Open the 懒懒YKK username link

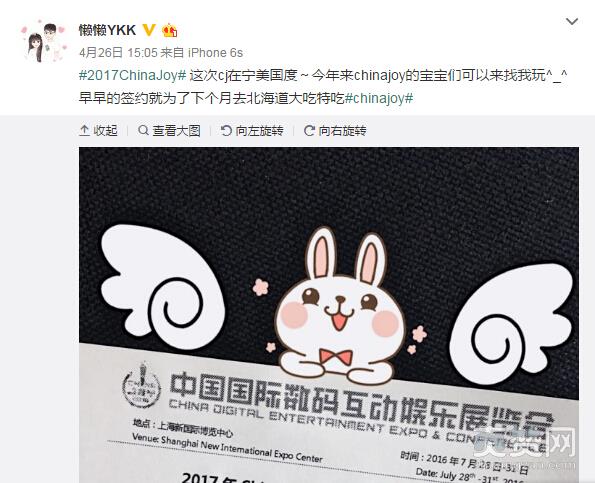107,30
